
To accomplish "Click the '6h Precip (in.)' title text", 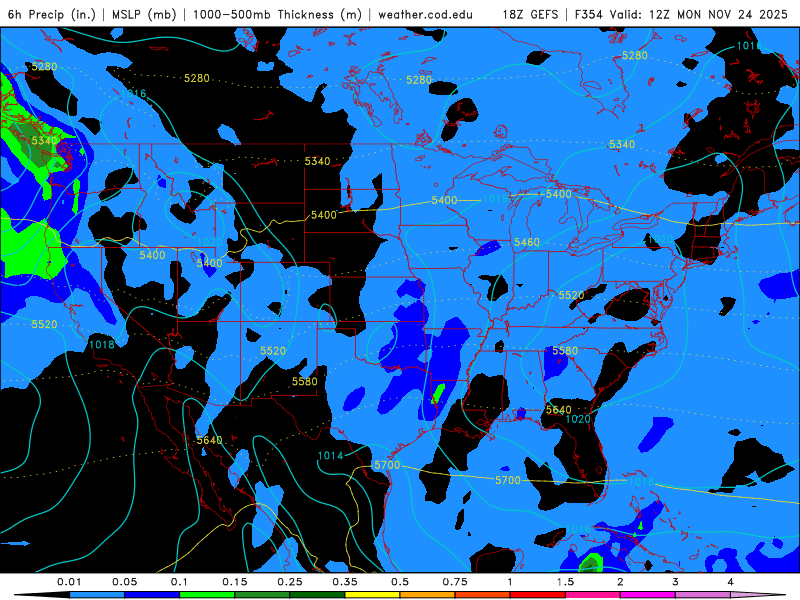I will 52,14.
